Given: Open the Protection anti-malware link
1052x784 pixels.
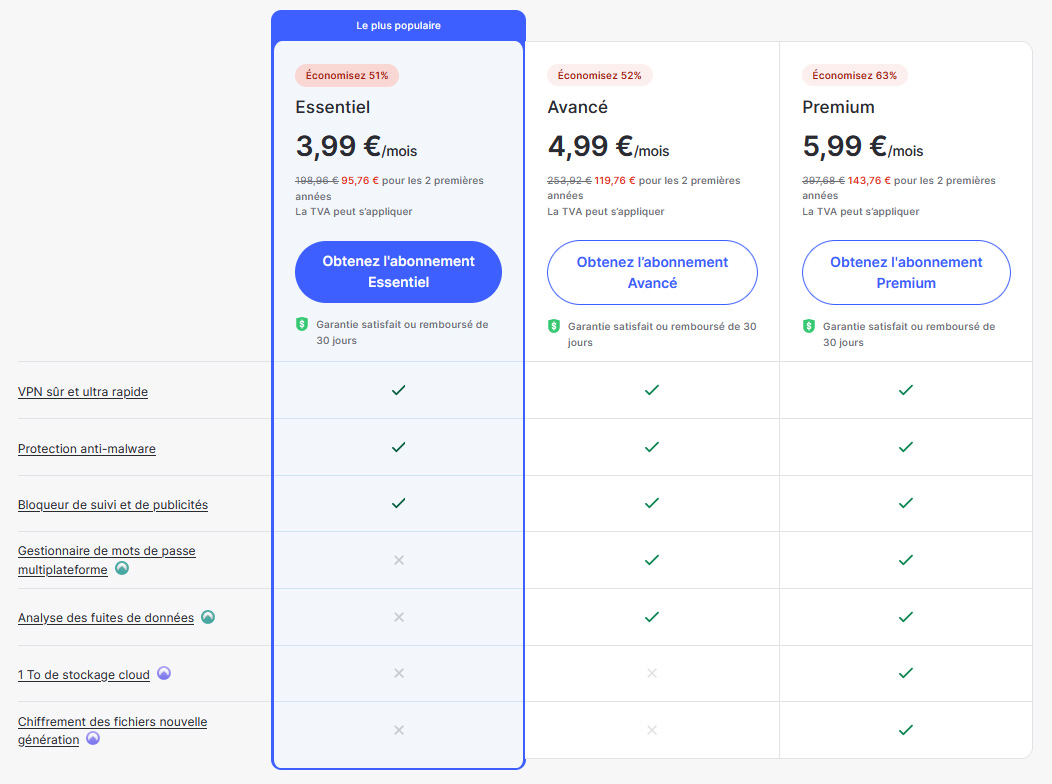Looking at the screenshot, I should [x=87, y=449].
